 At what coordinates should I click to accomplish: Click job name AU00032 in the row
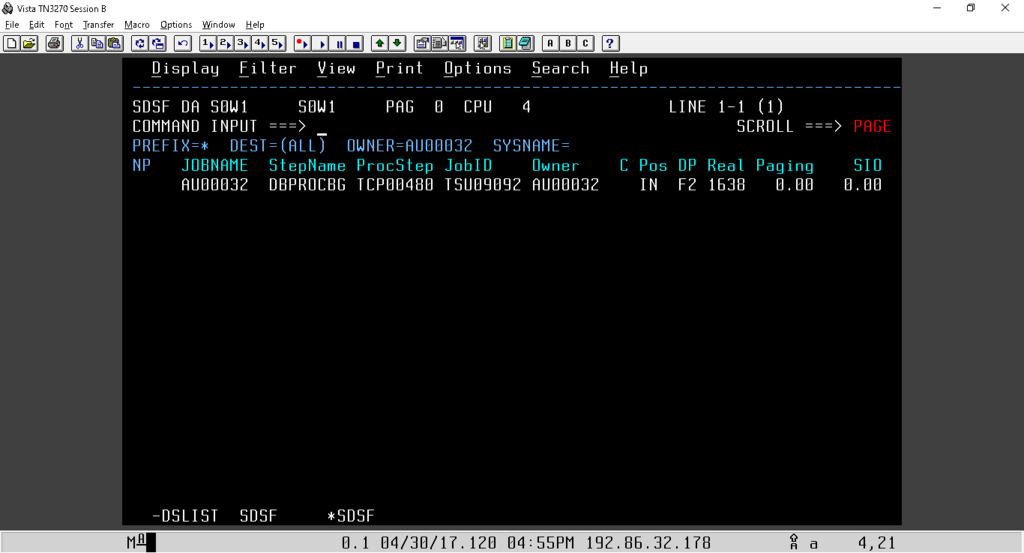pyautogui.click(x=215, y=185)
